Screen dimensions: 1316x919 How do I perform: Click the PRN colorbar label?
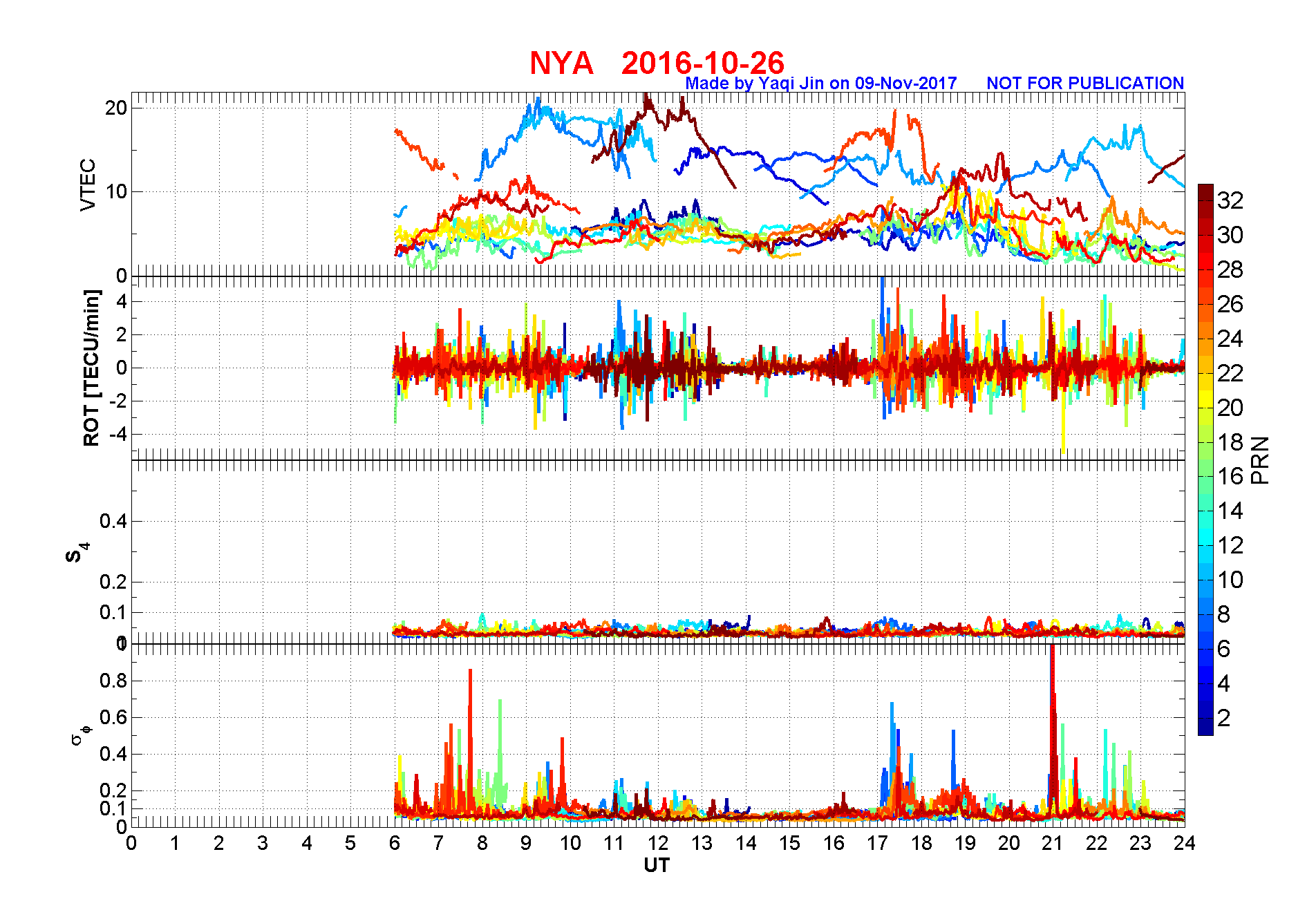point(1261,459)
